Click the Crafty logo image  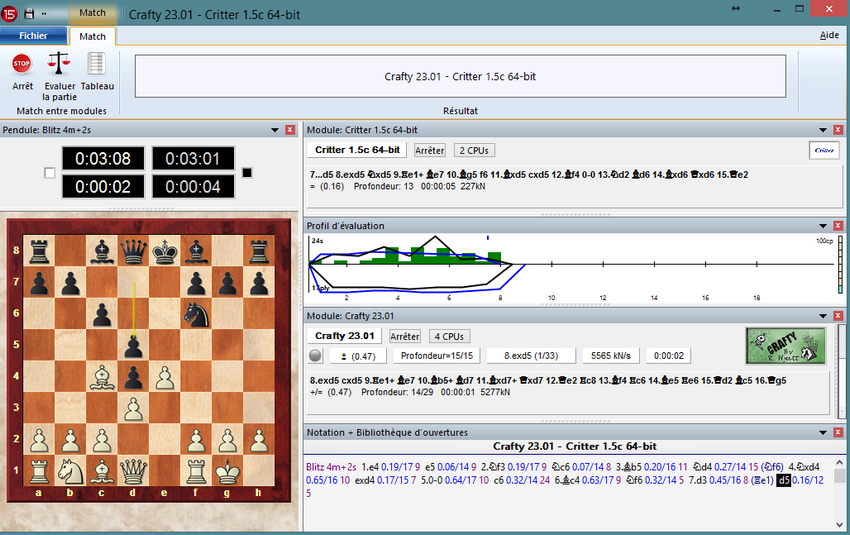pyautogui.click(x=785, y=346)
